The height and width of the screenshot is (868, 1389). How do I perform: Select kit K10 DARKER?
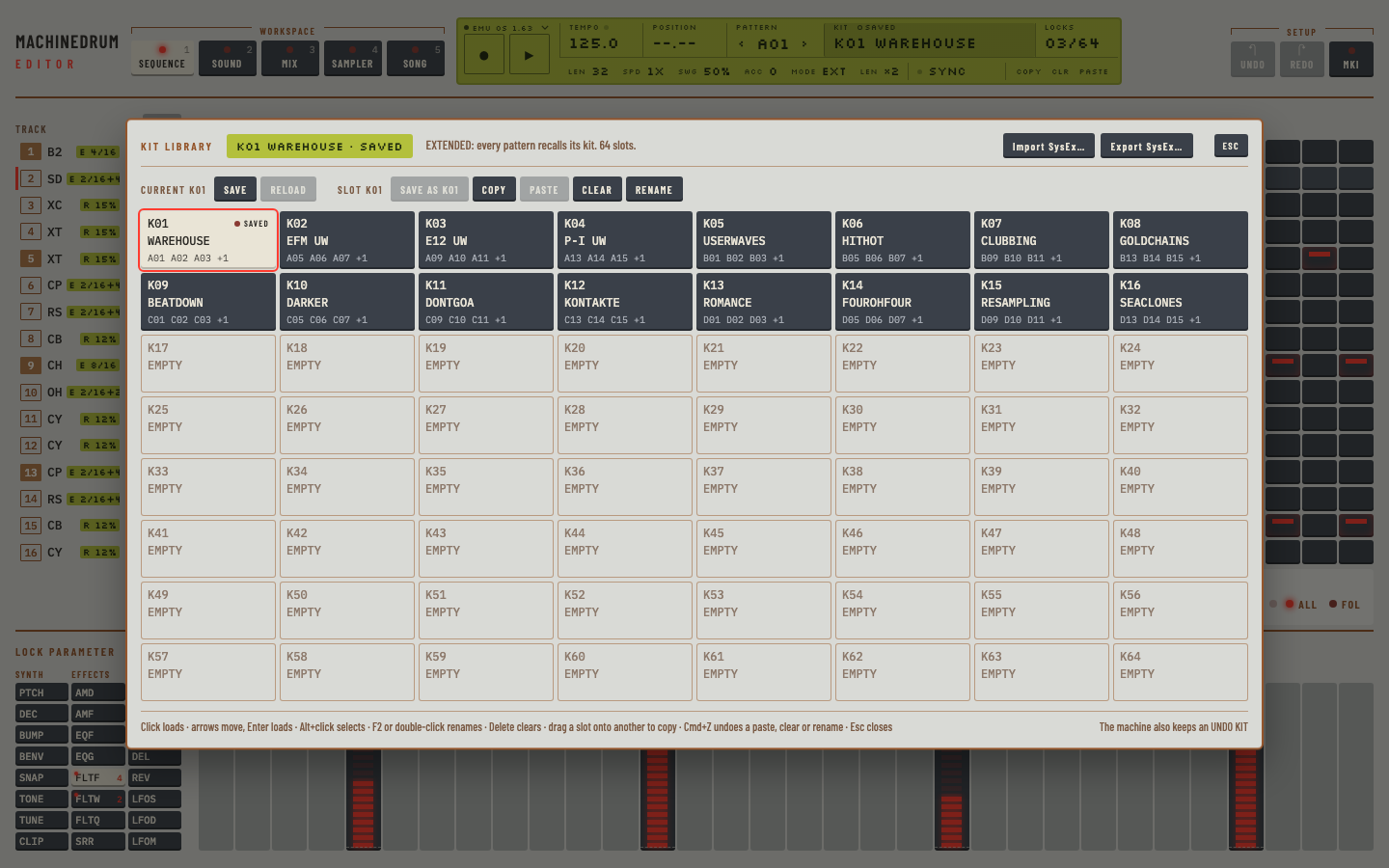(347, 301)
